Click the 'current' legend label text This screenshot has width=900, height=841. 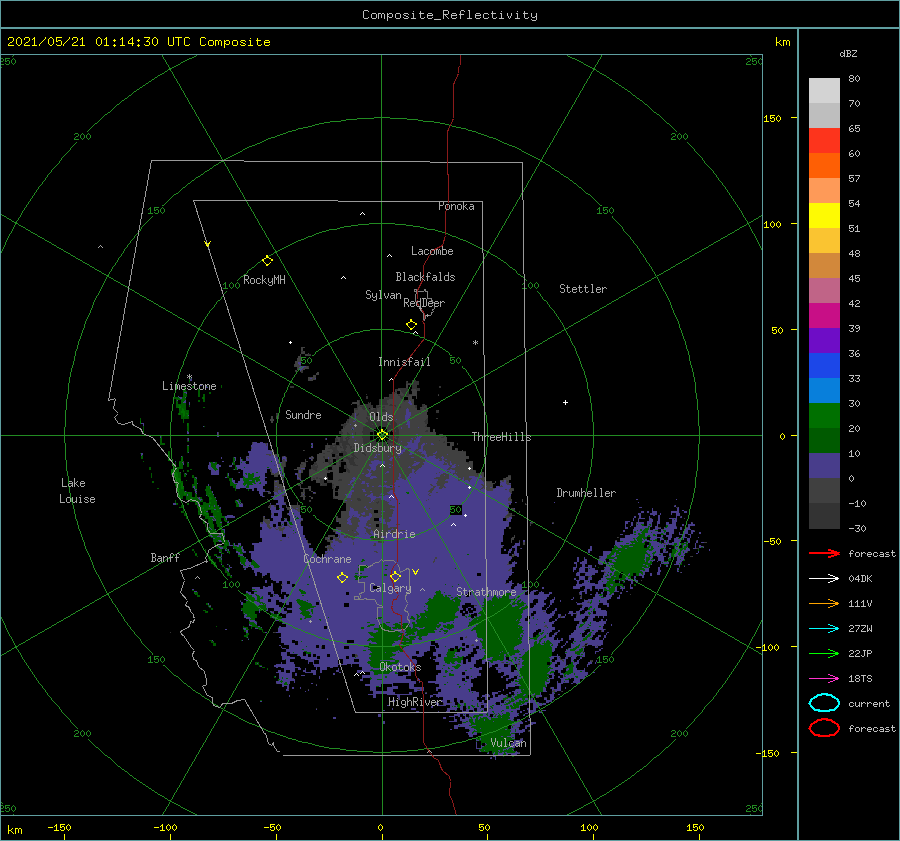pos(869,703)
